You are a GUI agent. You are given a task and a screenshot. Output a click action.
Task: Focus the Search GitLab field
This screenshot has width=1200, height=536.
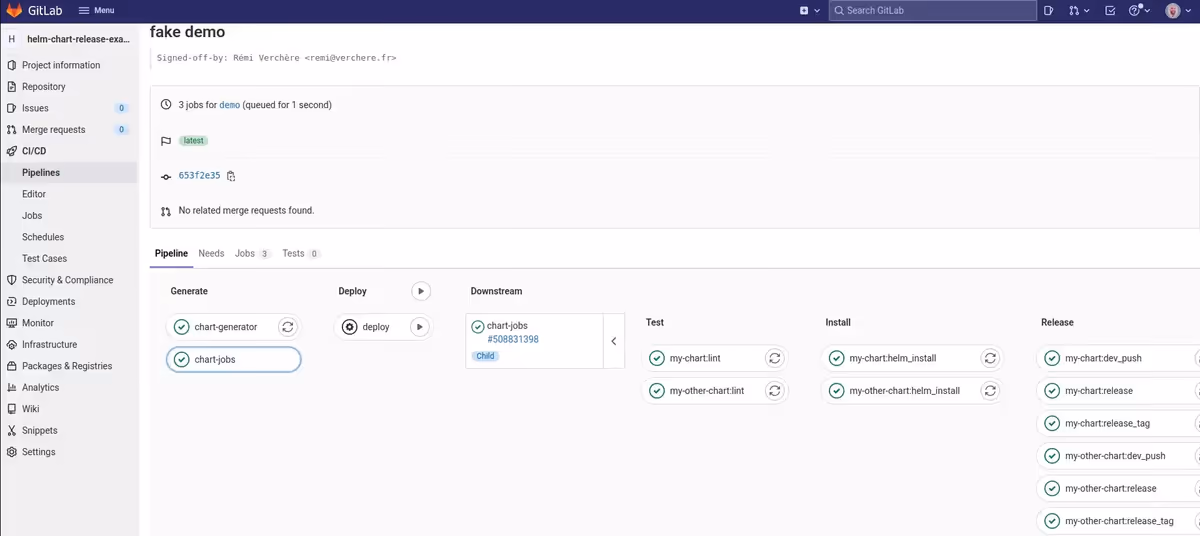(935, 11)
